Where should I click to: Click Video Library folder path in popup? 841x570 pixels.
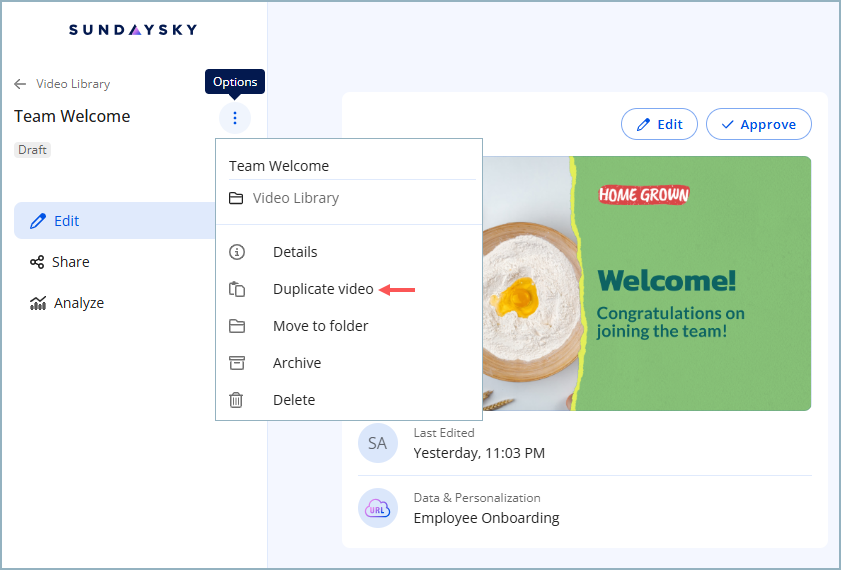[x=296, y=198]
